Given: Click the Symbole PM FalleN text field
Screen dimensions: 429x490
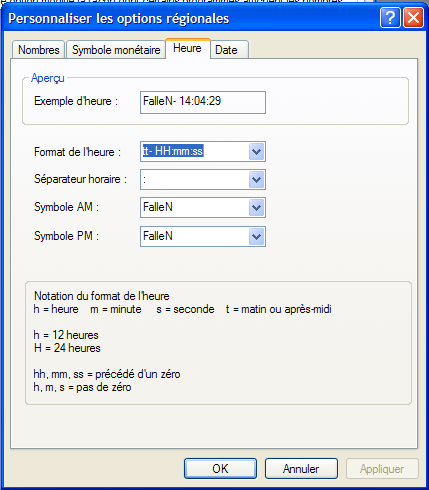Looking at the screenshot, I should click(195, 236).
